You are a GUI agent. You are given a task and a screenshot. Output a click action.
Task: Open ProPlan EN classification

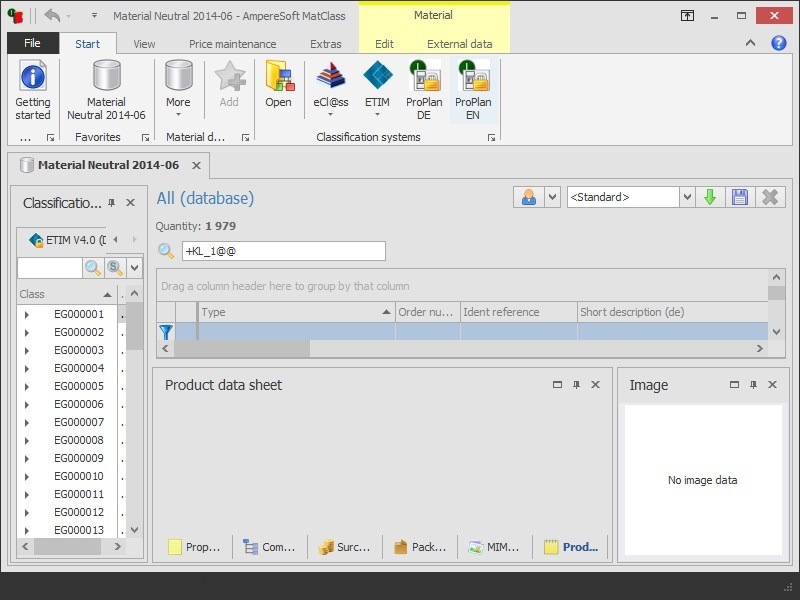(473, 90)
